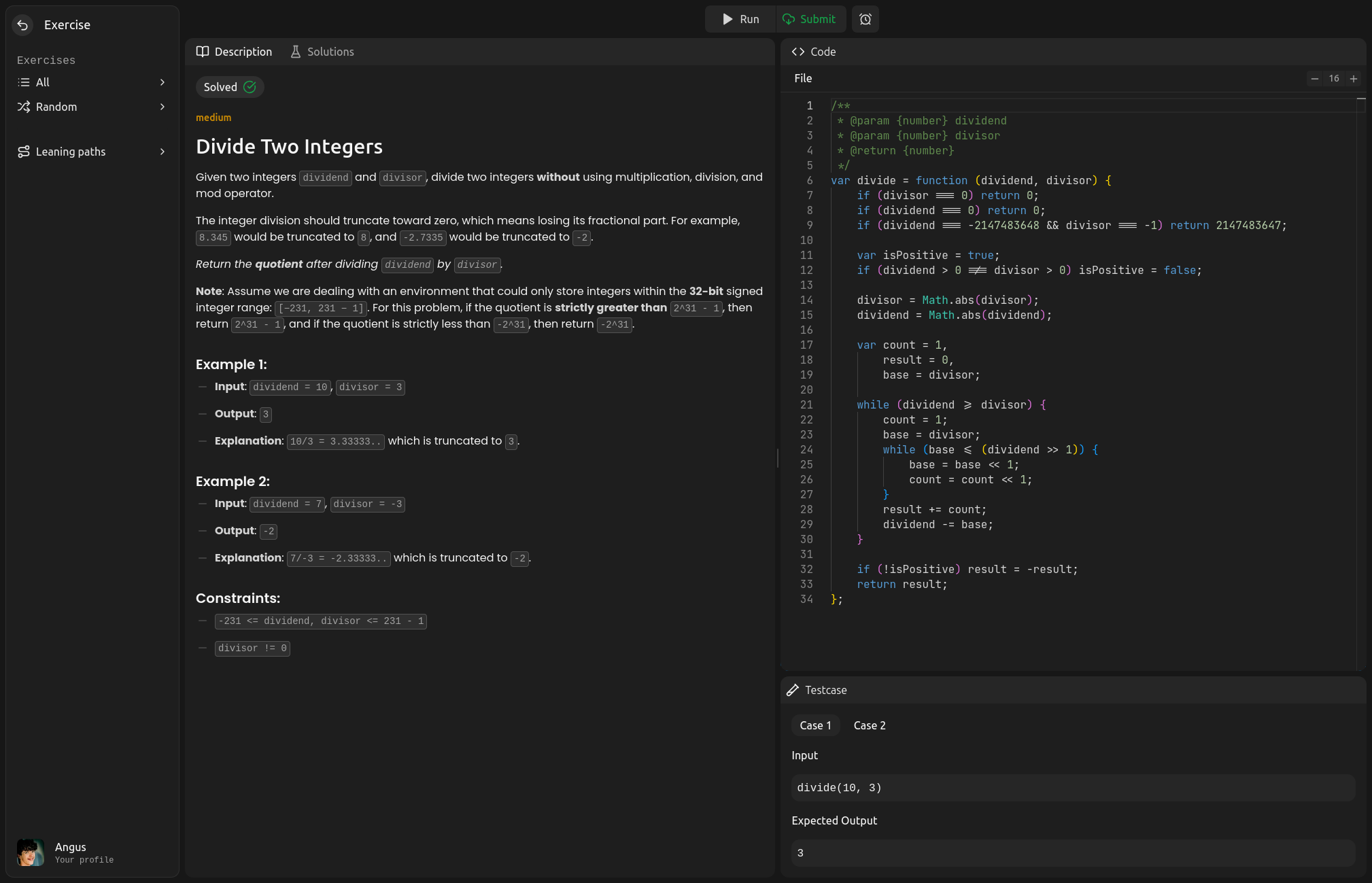Expand the Leaning paths chevron
Screen dimensions: 1372x883
(x=162, y=152)
